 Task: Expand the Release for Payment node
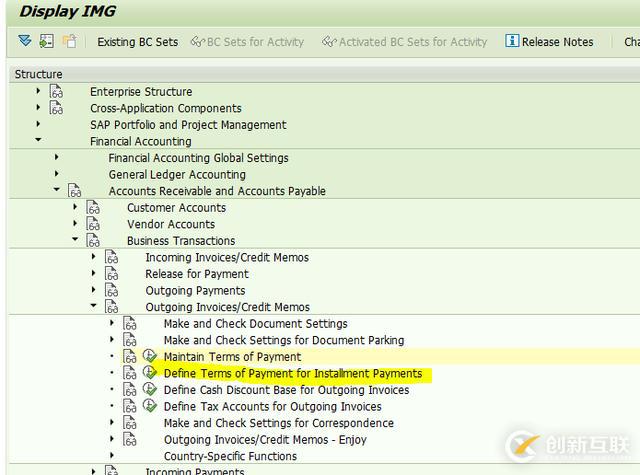tap(93, 273)
